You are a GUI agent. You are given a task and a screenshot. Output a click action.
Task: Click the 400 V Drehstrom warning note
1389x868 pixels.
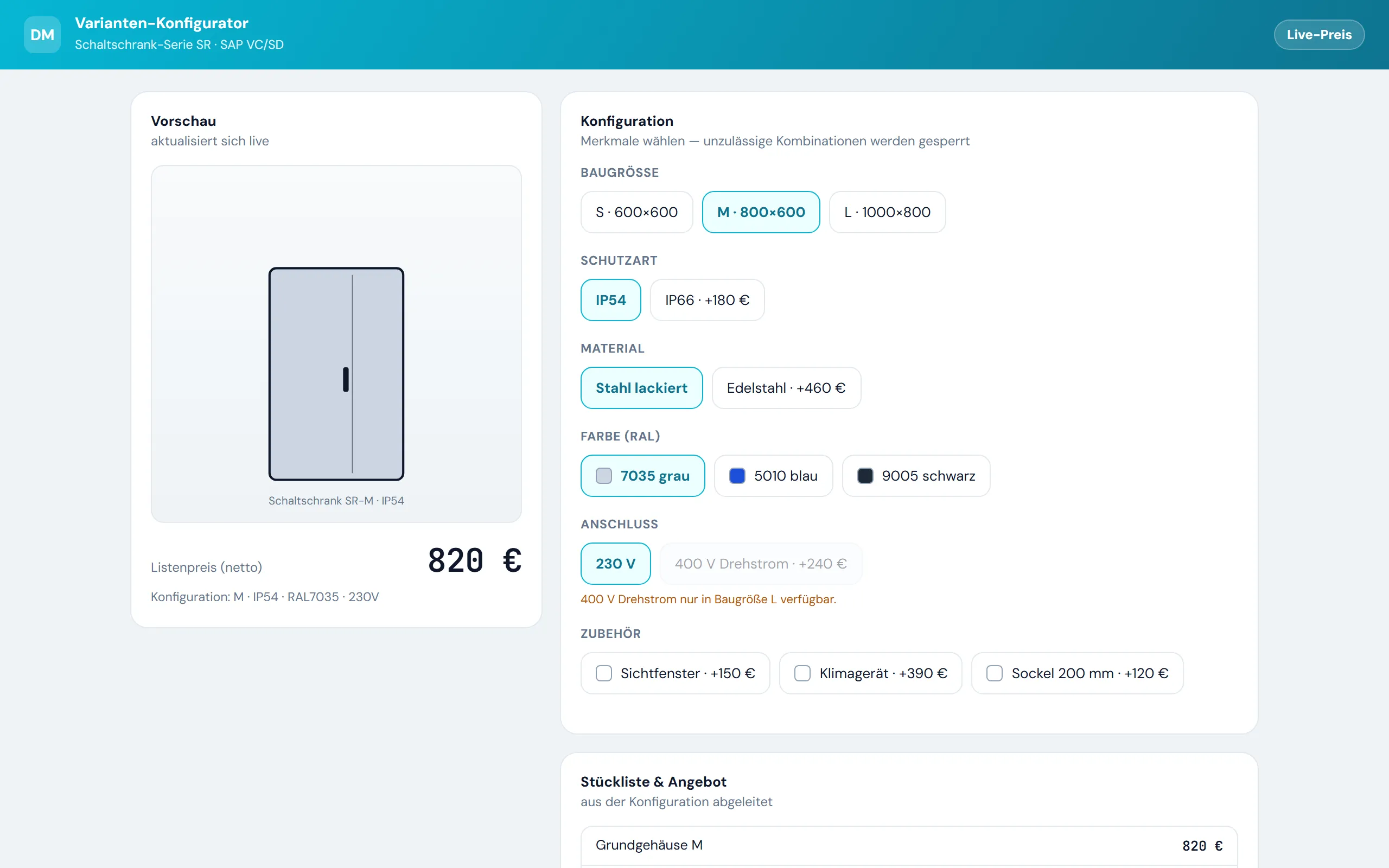708,599
